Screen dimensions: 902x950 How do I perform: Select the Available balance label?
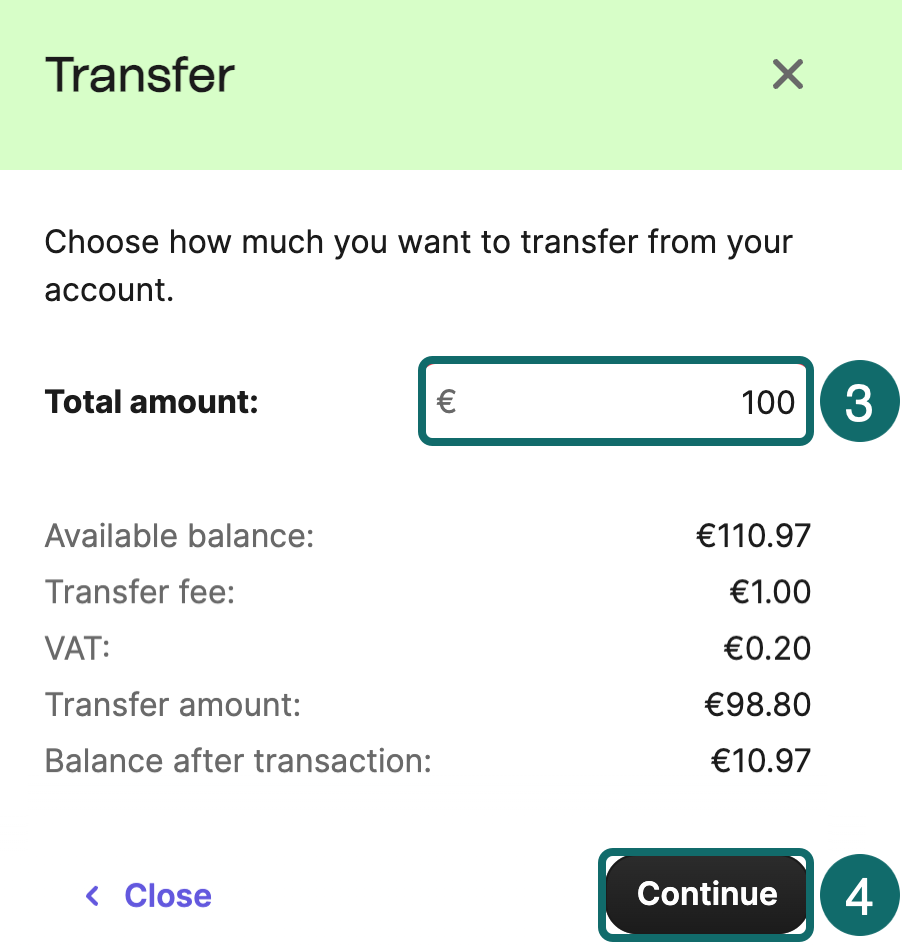(x=180, y=536)
